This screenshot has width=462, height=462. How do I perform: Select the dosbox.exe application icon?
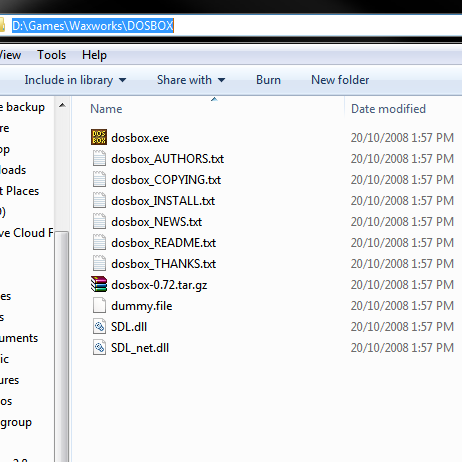click(x=99, y=137)
